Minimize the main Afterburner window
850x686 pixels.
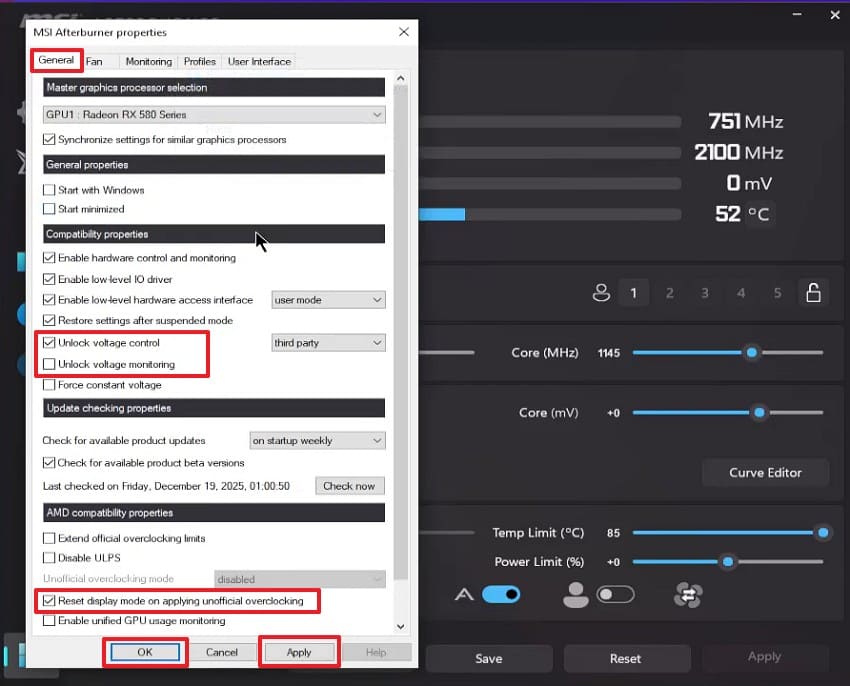[x=797, y=14]
